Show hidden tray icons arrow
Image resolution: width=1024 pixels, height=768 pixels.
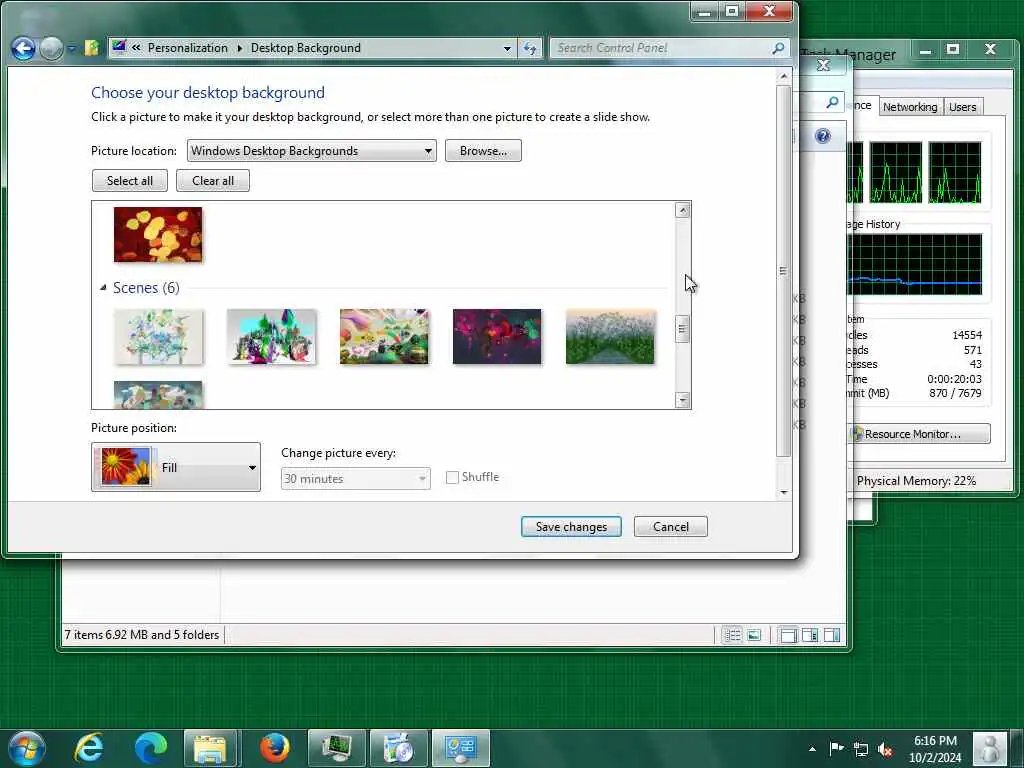coord(812,749)
